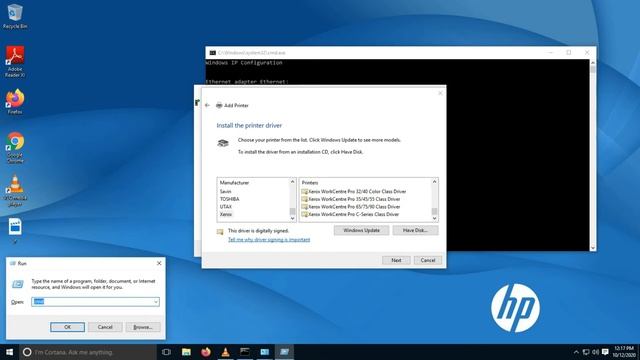This screenshot has width=640, height=360.
Task: Switch to the Run dialog taskbar item
Action: click(x=284, y=352)
